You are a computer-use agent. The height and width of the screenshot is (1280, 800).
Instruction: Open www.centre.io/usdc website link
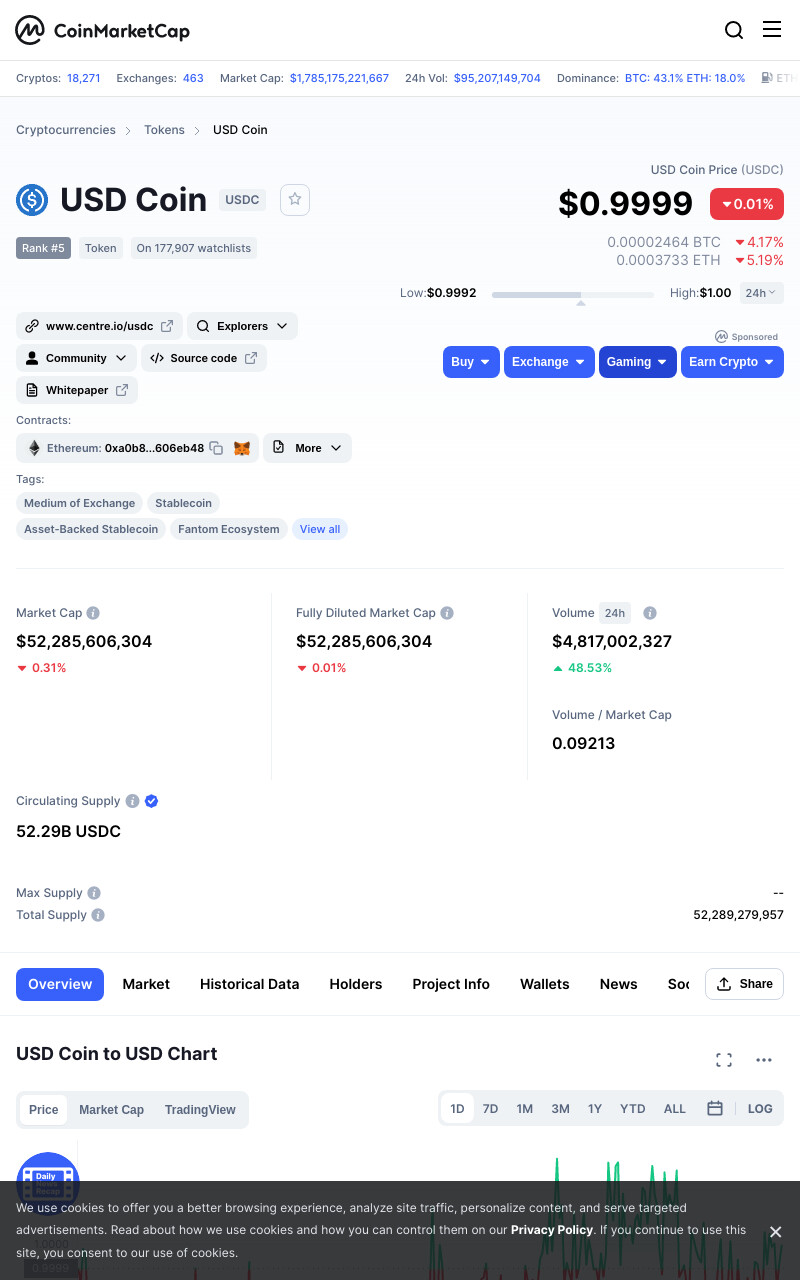[x=99, y=326]
